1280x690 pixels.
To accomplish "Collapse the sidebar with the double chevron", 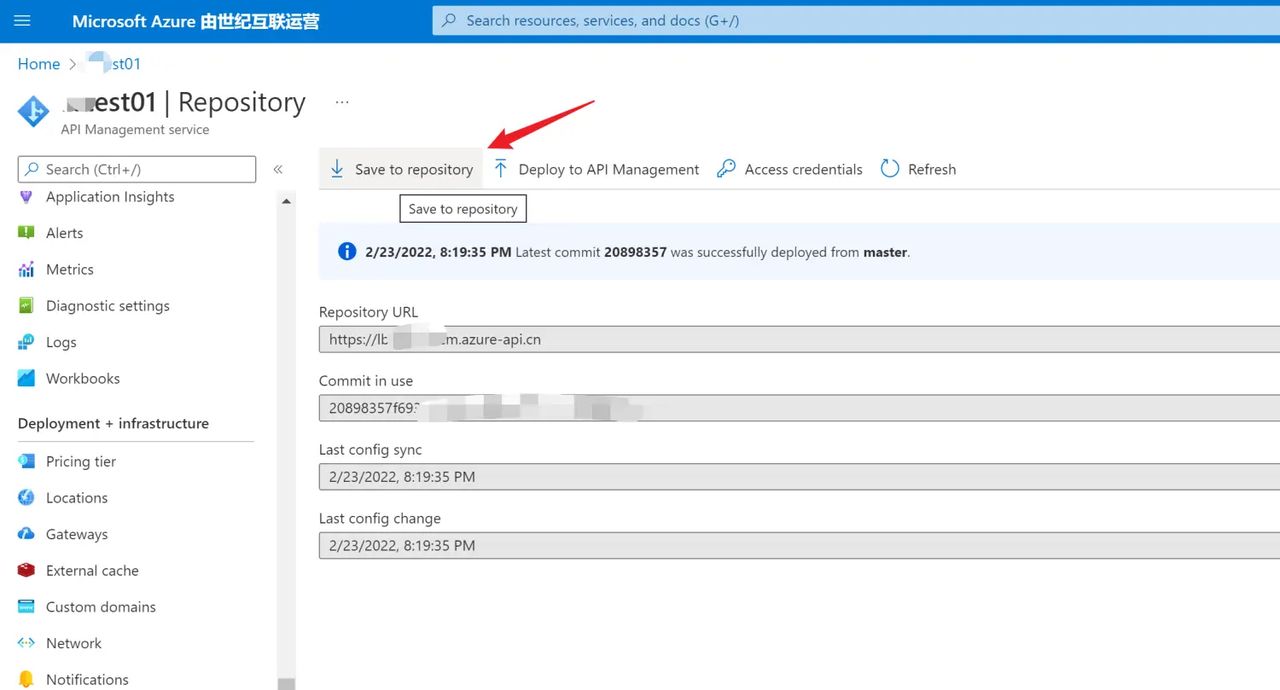I will point(278,170).
